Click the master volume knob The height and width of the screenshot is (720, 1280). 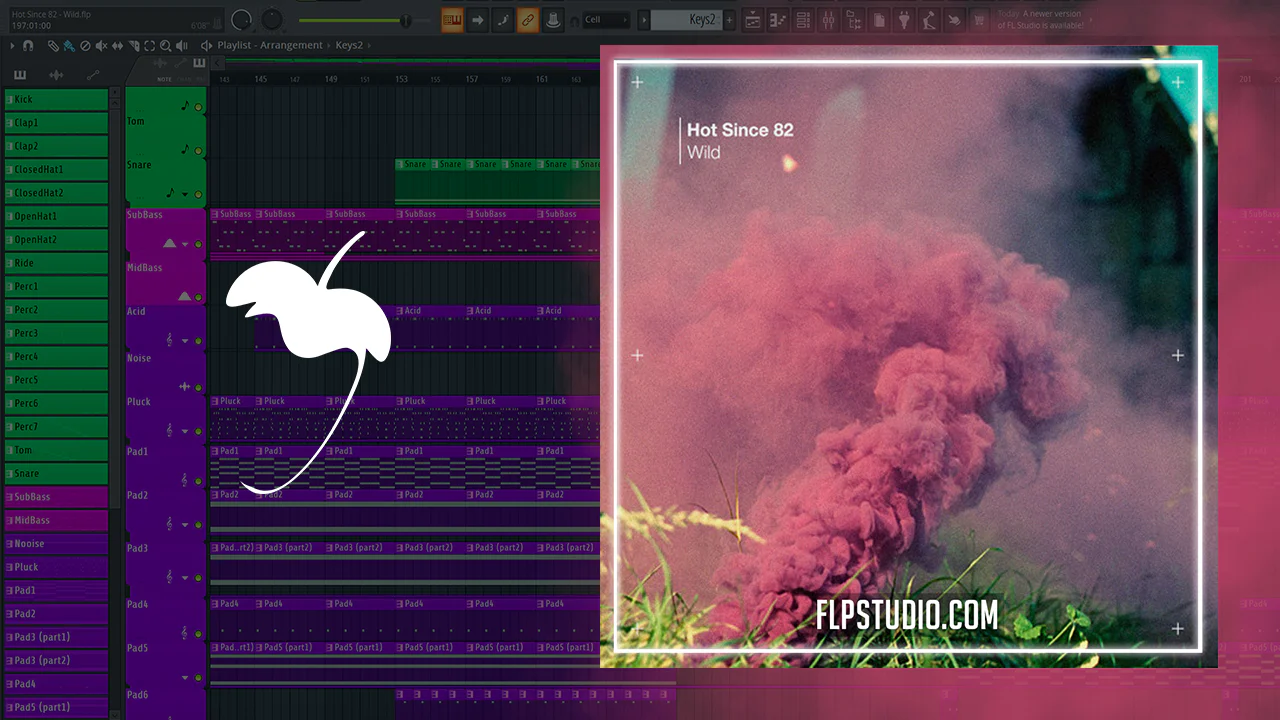[242, 20]
